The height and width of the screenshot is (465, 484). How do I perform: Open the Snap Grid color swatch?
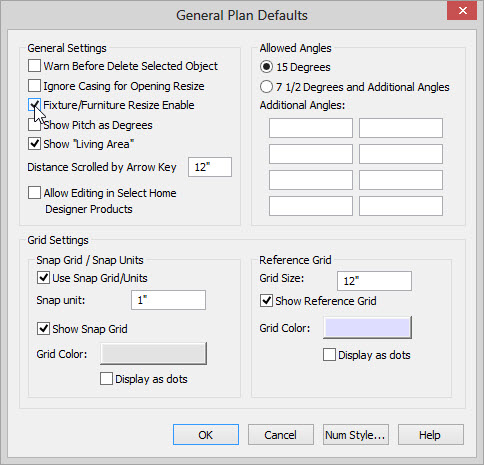[153, 353]
